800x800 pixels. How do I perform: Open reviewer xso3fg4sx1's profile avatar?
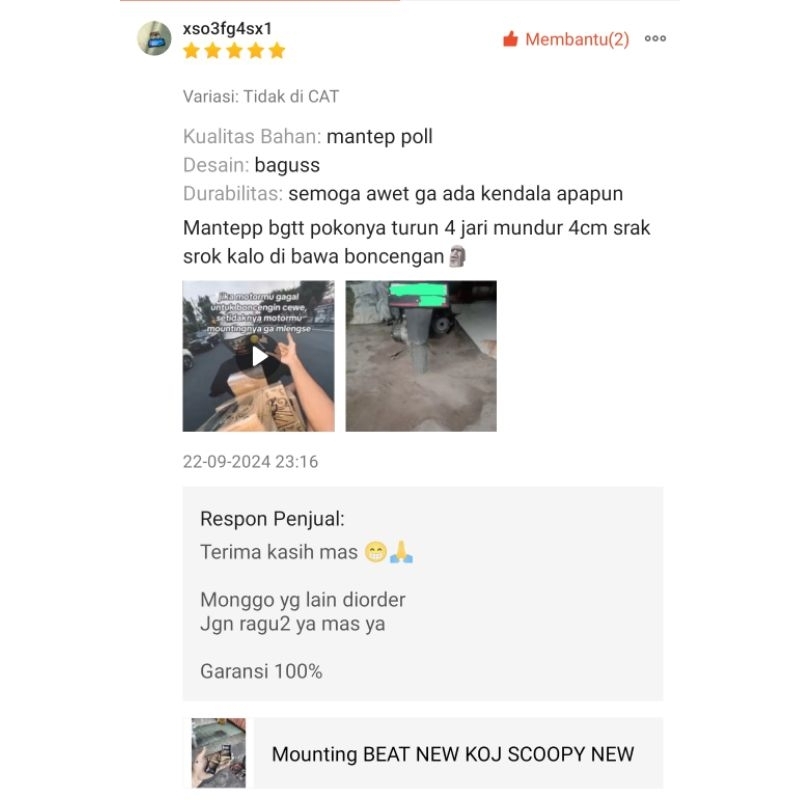point(154,38)
